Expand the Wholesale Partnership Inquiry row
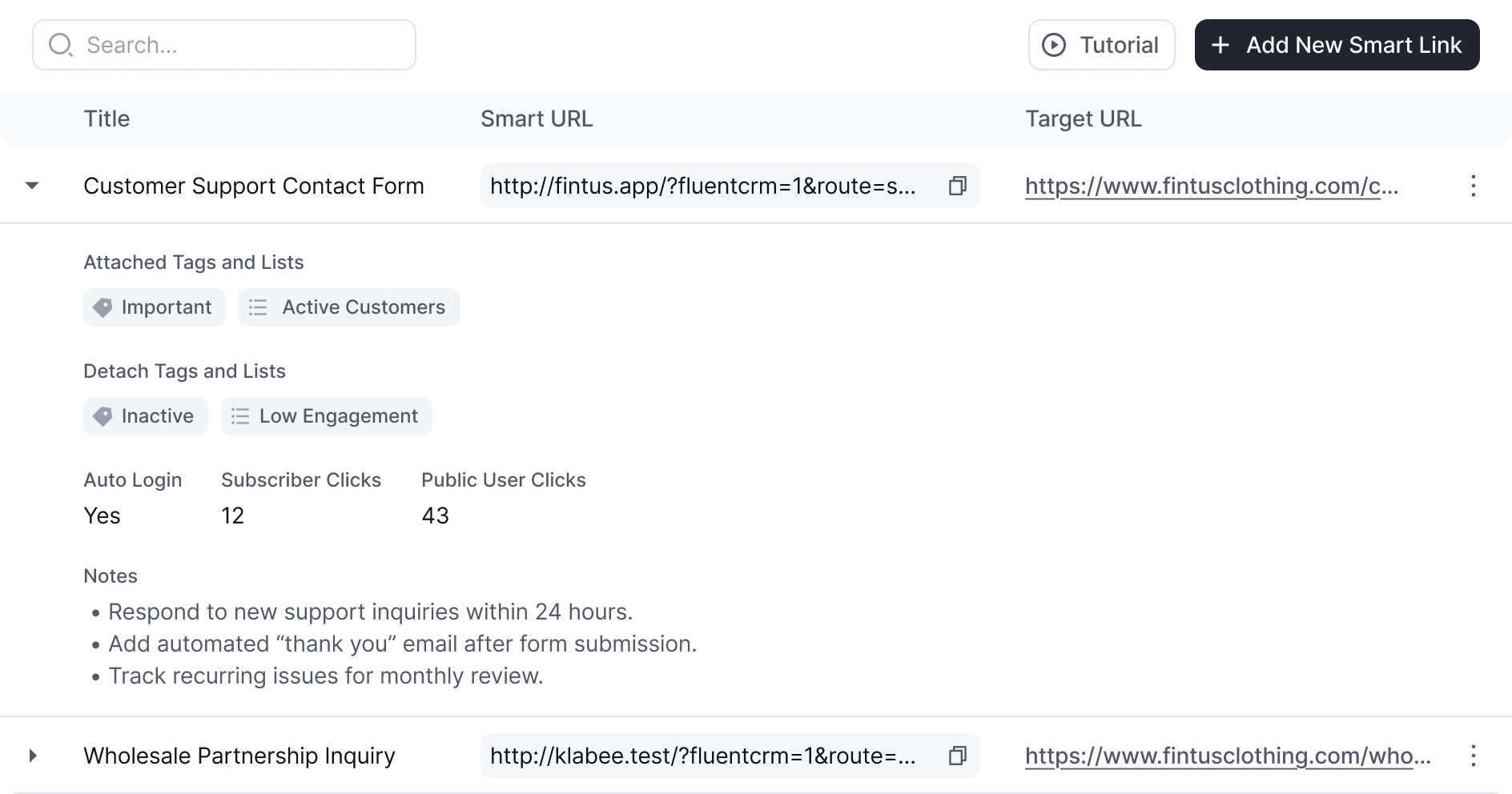 point(32,756)
